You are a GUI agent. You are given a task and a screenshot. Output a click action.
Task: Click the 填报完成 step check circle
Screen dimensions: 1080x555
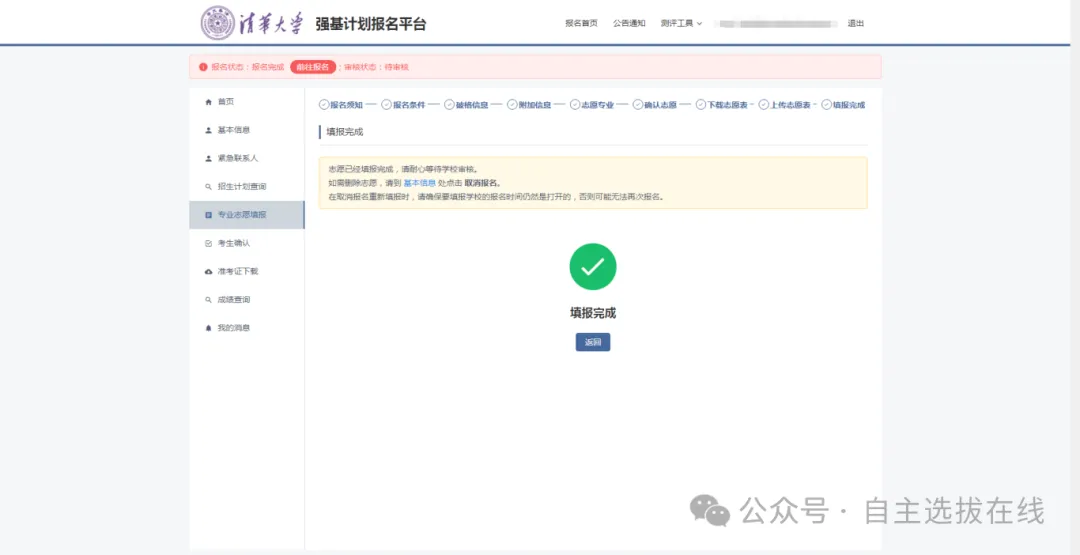826,105
